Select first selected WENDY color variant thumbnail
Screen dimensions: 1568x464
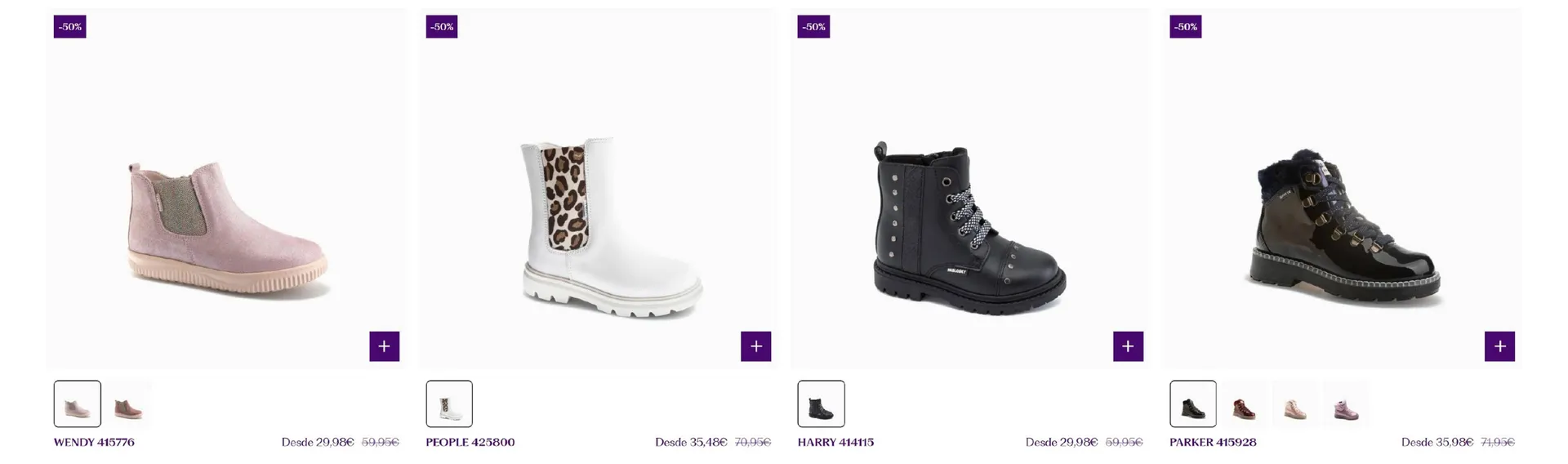[78, 404]
